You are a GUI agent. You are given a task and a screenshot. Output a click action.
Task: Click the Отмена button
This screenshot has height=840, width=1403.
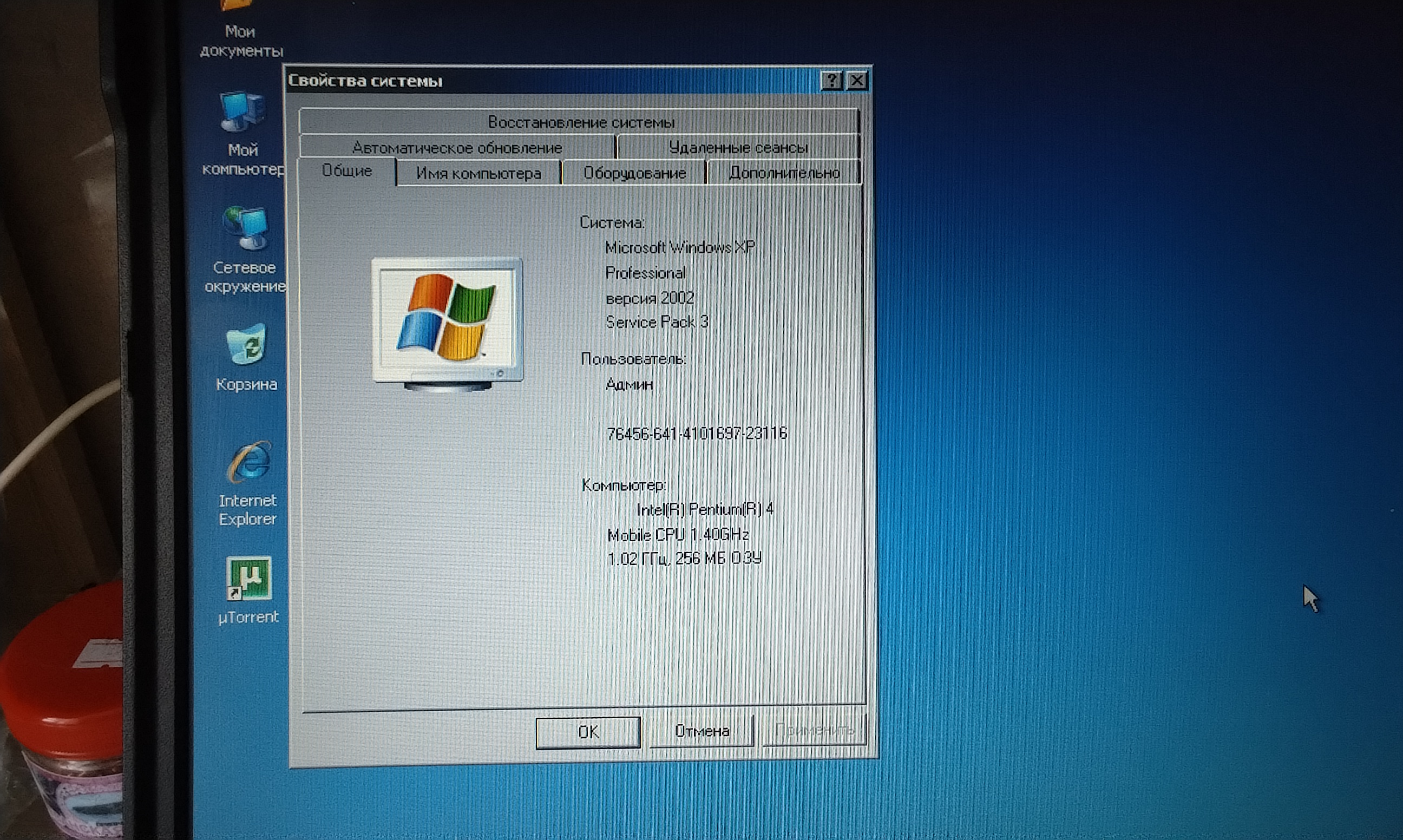pos(701,731)
